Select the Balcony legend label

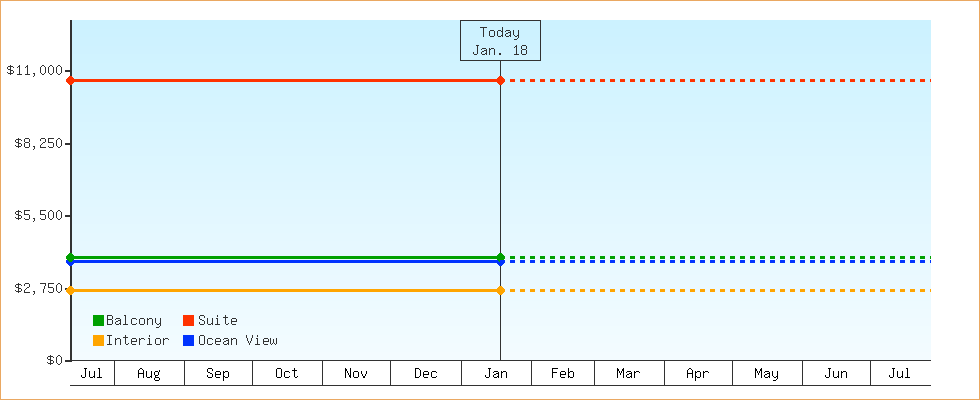[134, 321]
